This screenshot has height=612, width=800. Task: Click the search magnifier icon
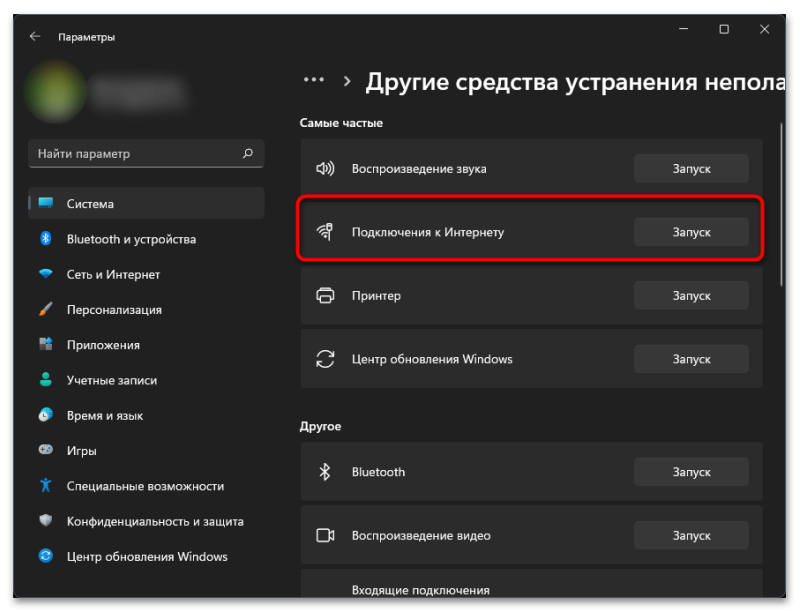248,154
